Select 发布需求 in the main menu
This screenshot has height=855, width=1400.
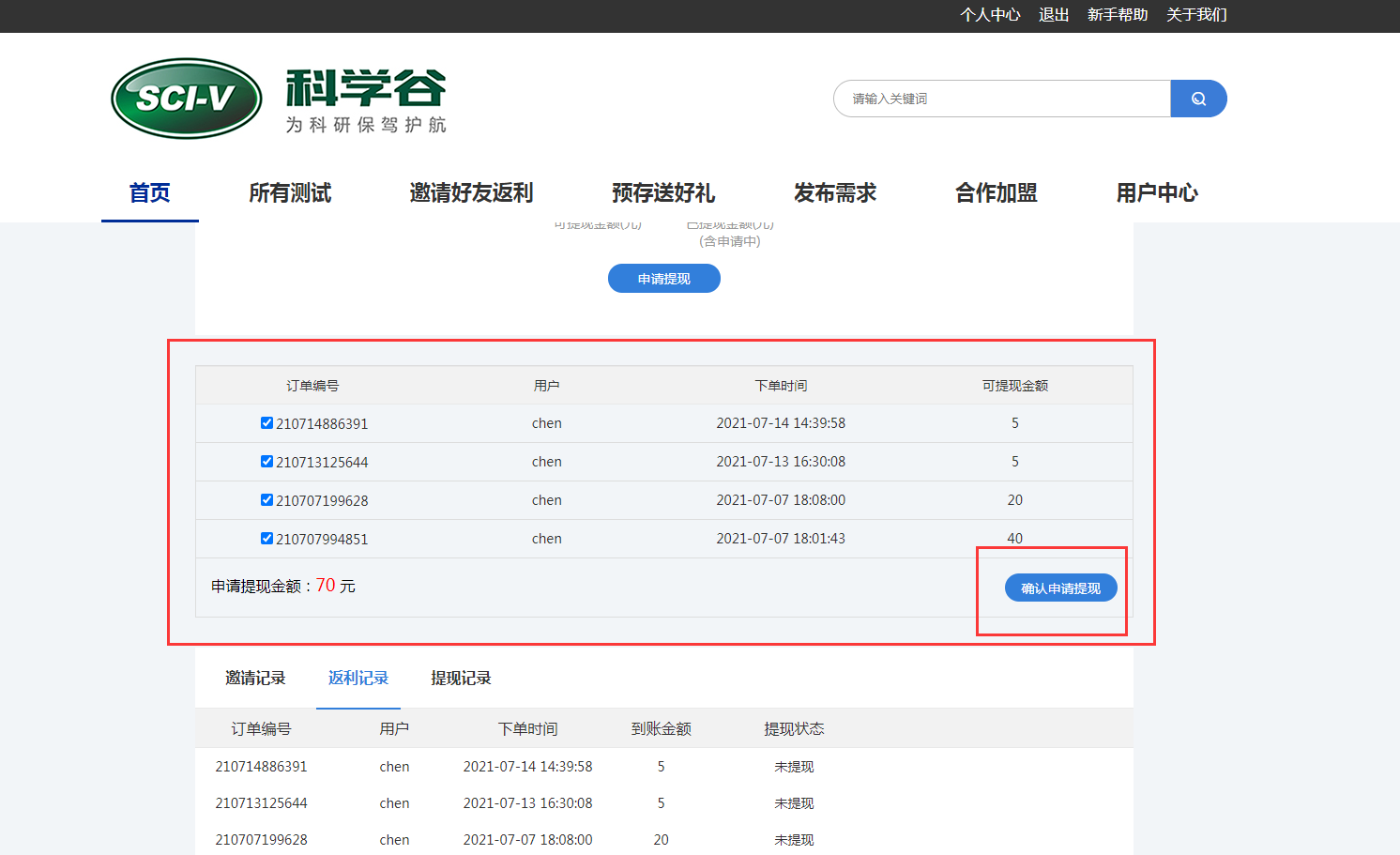pyautogui.click(x=835, y=193)
